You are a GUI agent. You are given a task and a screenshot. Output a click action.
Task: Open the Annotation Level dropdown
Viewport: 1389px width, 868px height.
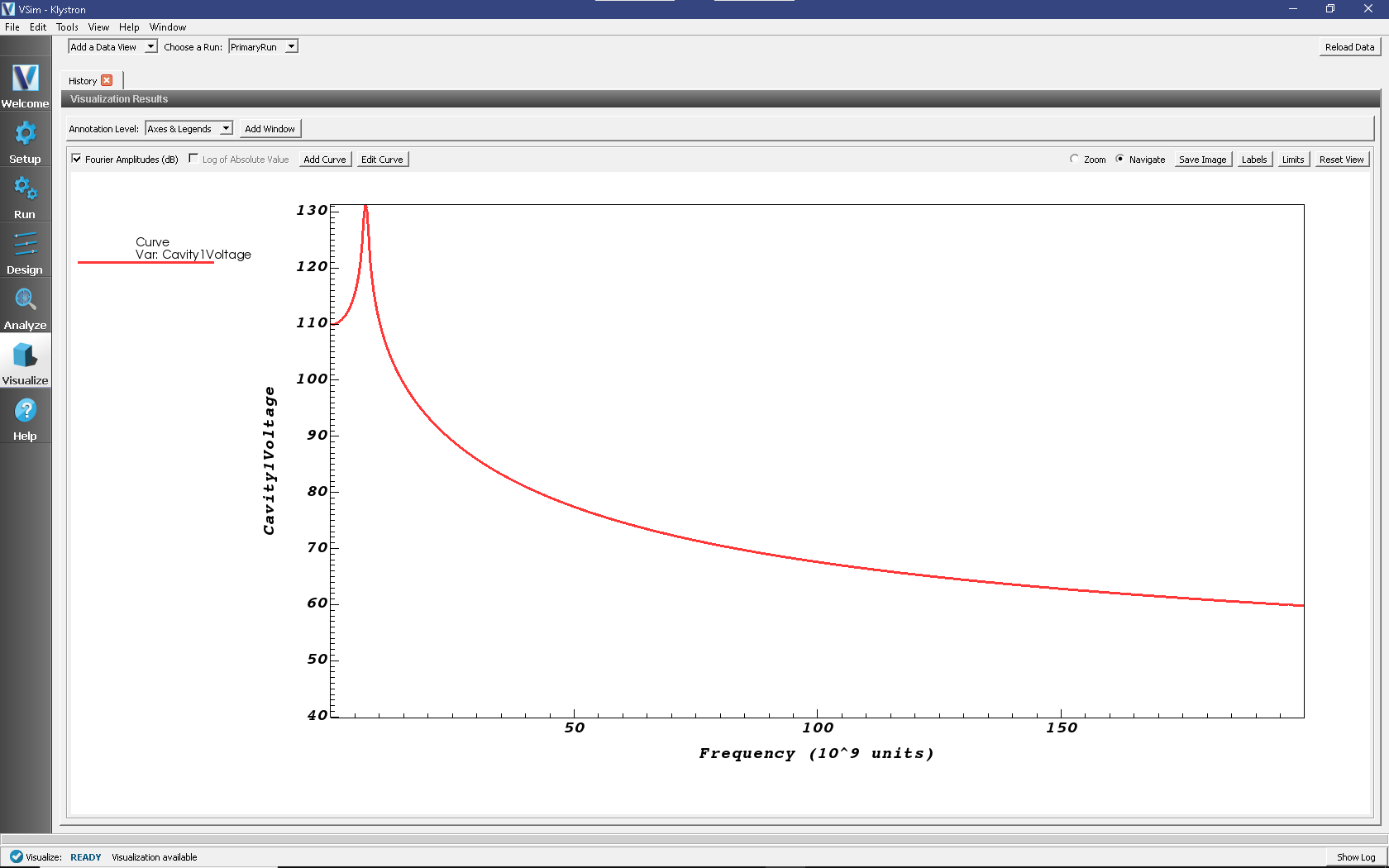point(189,129)
